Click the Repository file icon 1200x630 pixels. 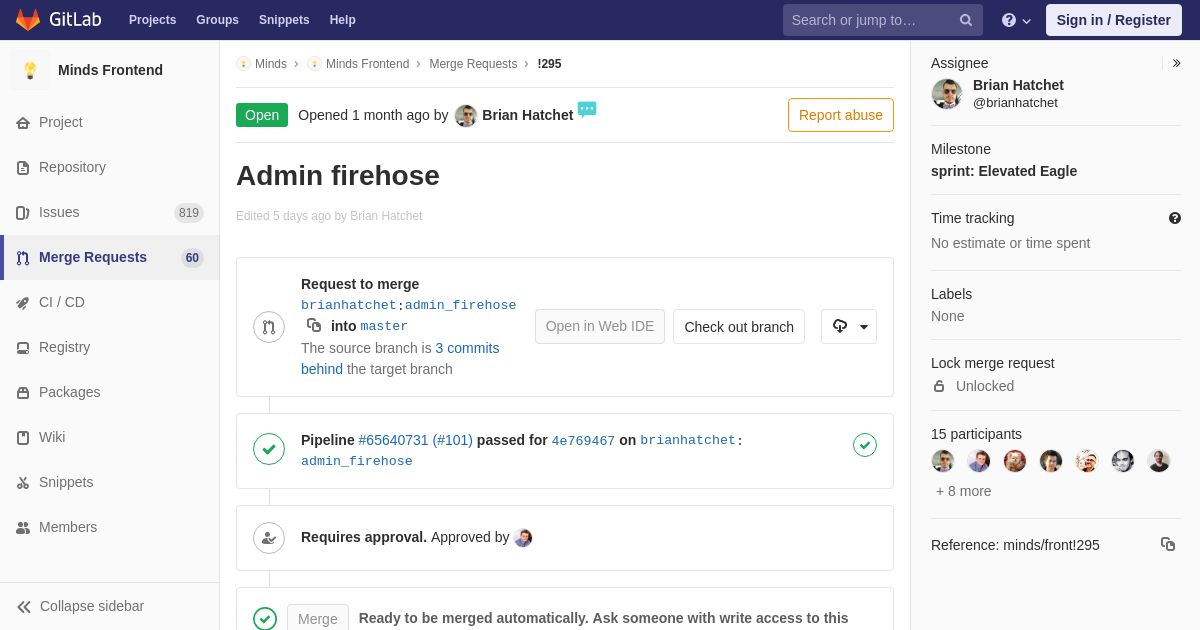tap(23, 168)
